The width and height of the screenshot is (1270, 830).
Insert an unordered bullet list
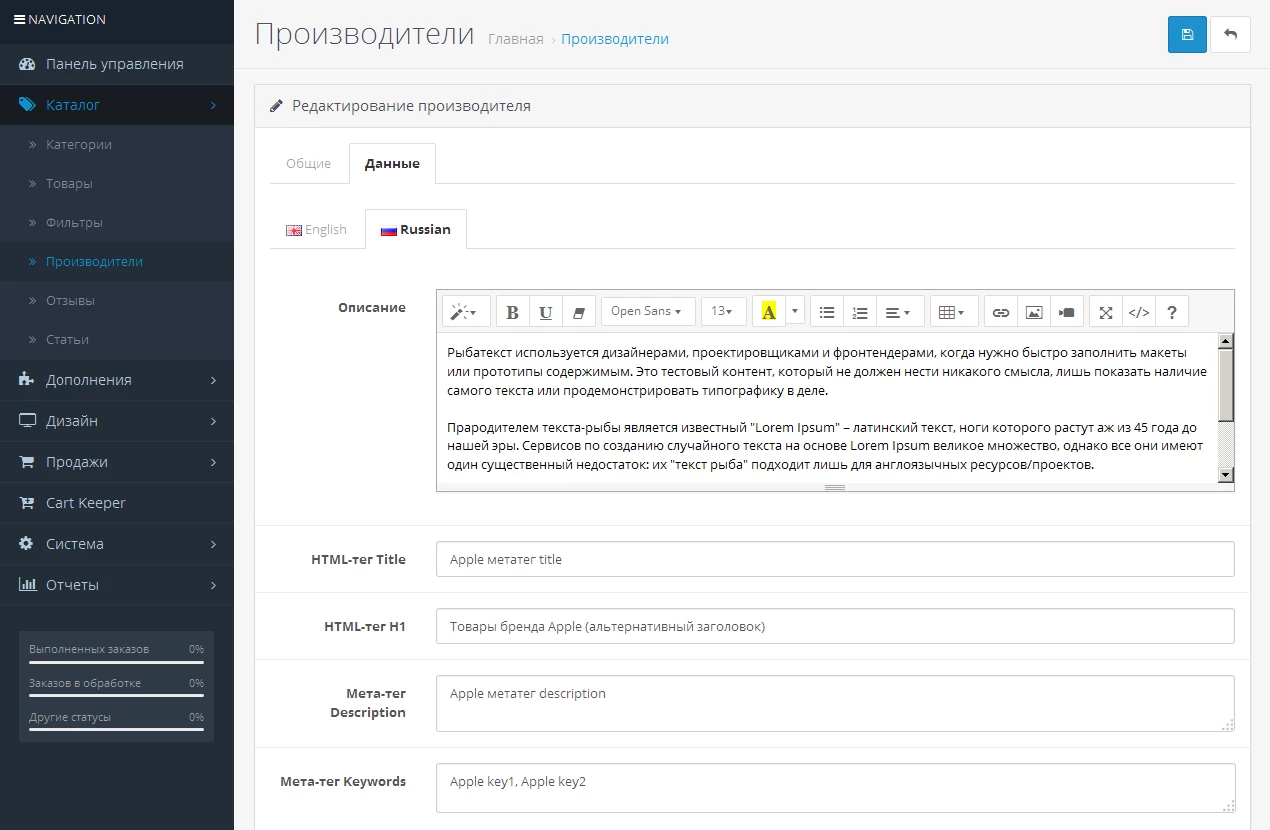(827, 312)
